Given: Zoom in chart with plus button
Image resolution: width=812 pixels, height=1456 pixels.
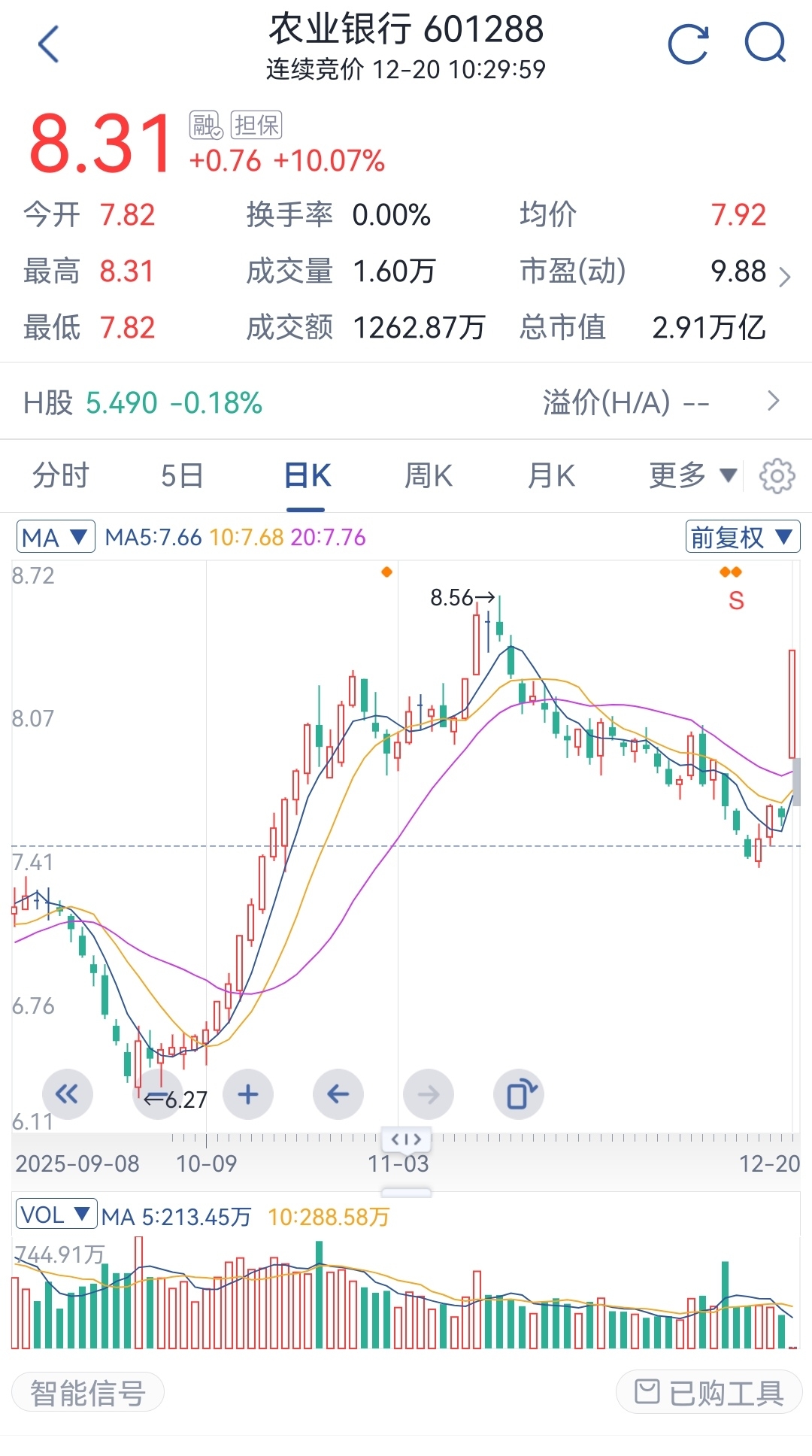Looking at the screenshot, I should [x=248, y=1094].
